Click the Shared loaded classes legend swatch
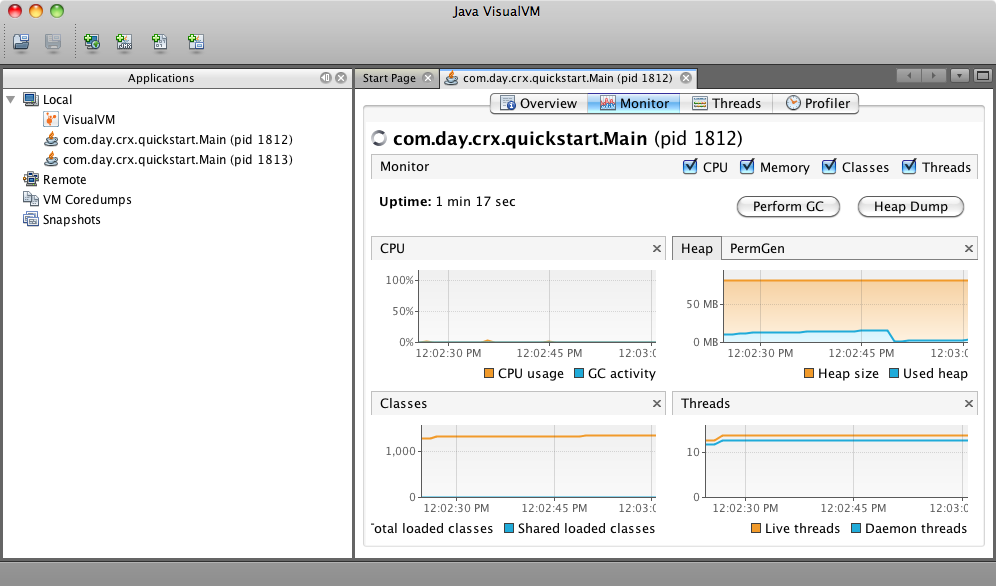The height and width of the screenshot is (586, 996). coord(509,528)
